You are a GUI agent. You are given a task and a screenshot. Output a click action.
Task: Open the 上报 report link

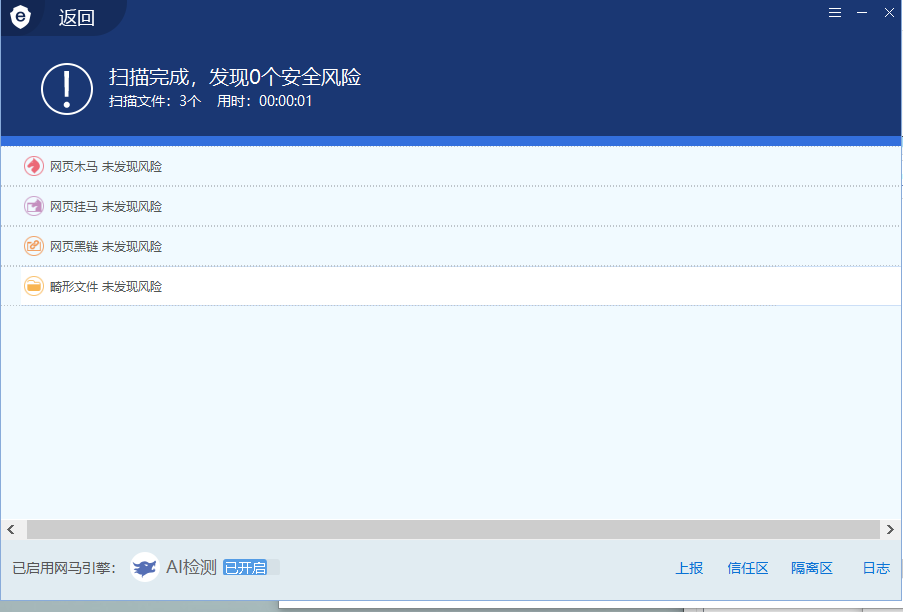pyautogui.click(x=689, y=568)
